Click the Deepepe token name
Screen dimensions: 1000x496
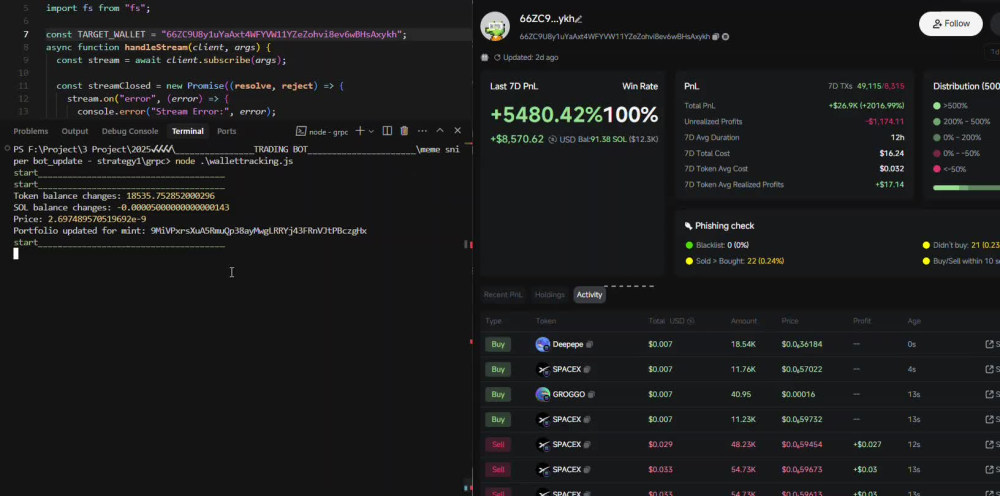568,344
